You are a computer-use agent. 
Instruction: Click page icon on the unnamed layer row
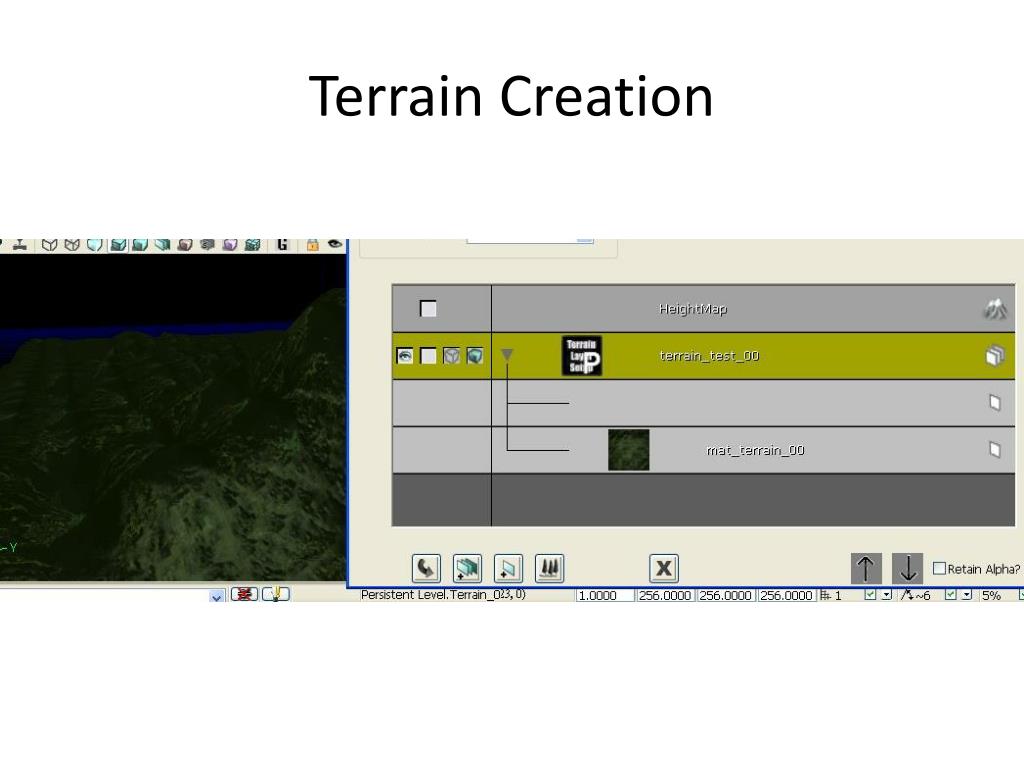[995, 403]
